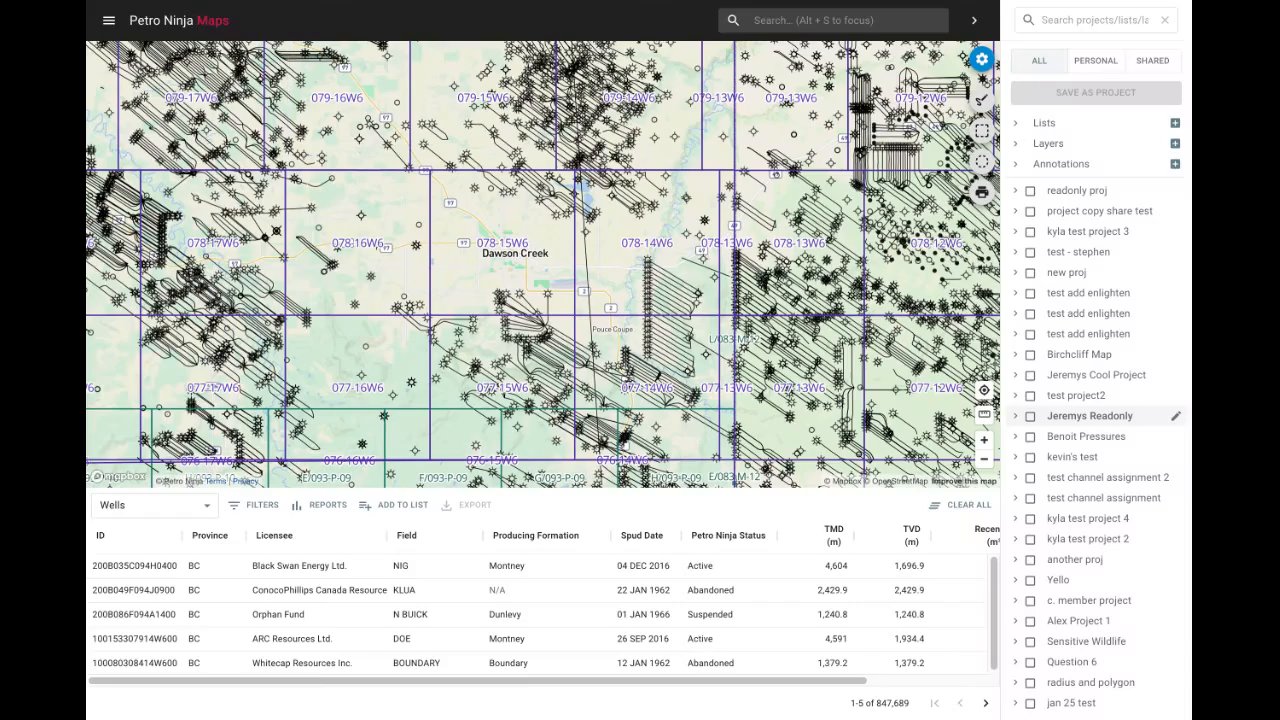Viewport: 1280px width, 720px height.
Task: Check the new proj checkbox
Action: [1030, 273]
